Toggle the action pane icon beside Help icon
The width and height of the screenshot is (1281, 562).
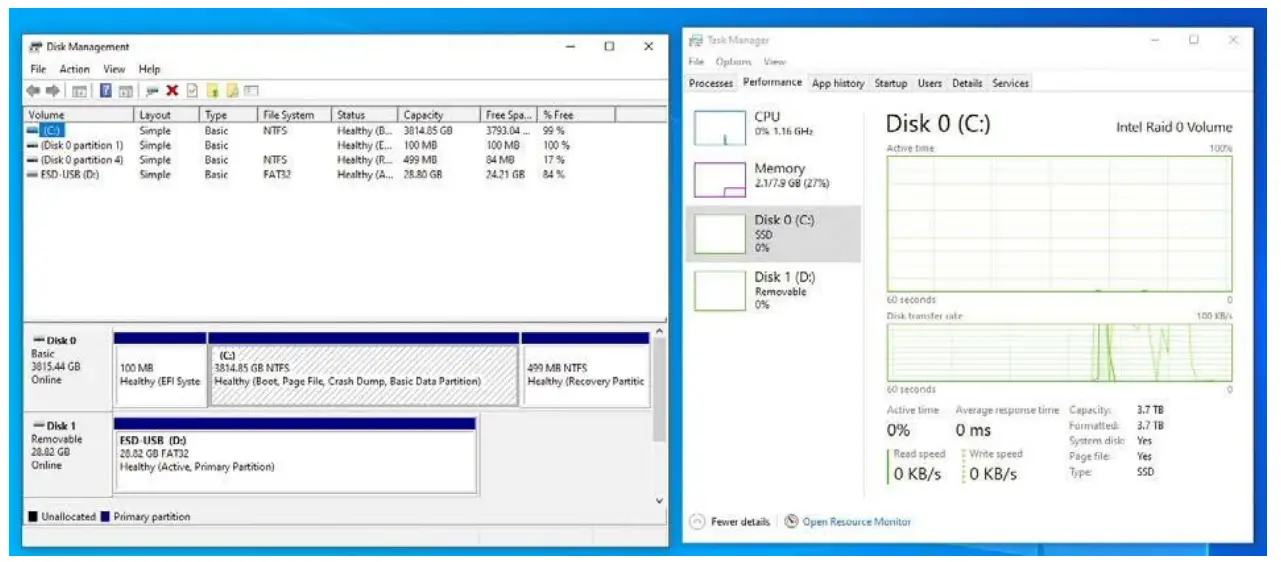(126, 91)
